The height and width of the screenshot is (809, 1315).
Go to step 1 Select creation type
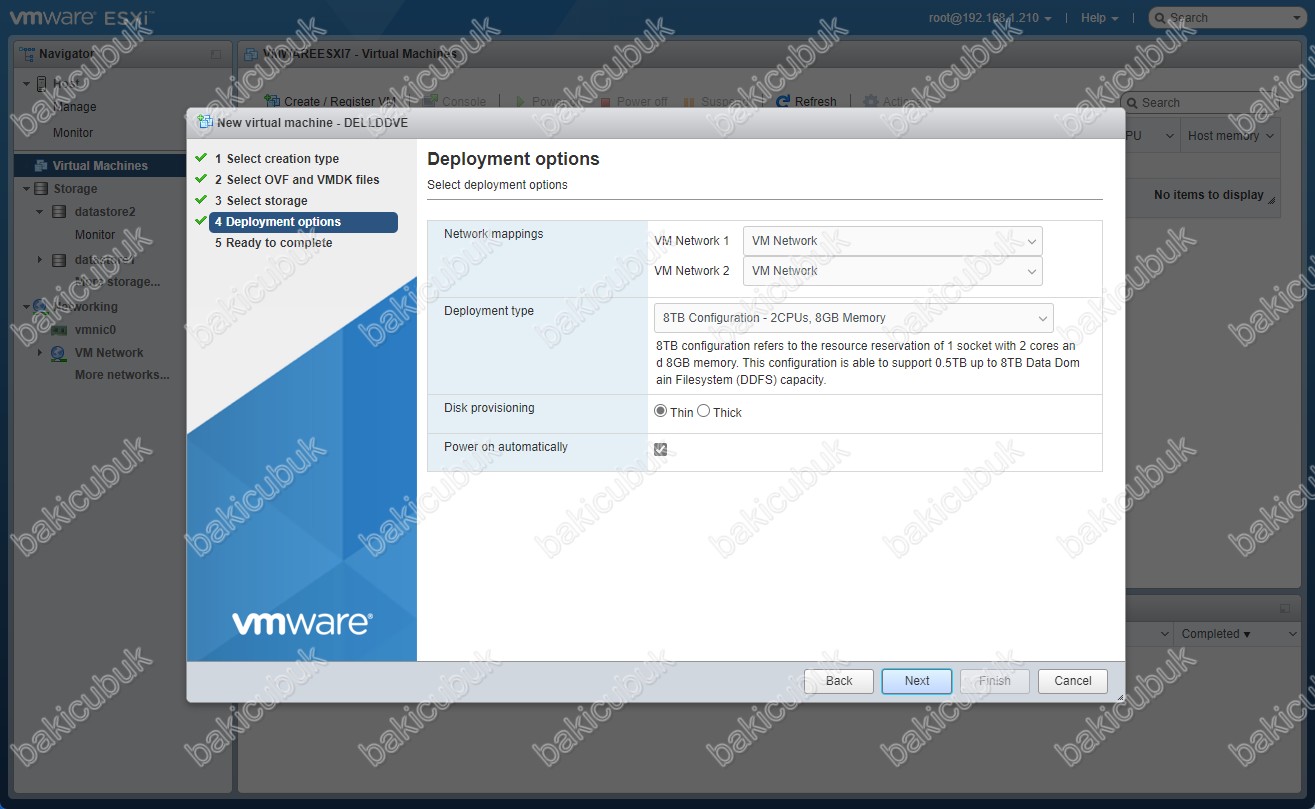(x=276, y=159)
